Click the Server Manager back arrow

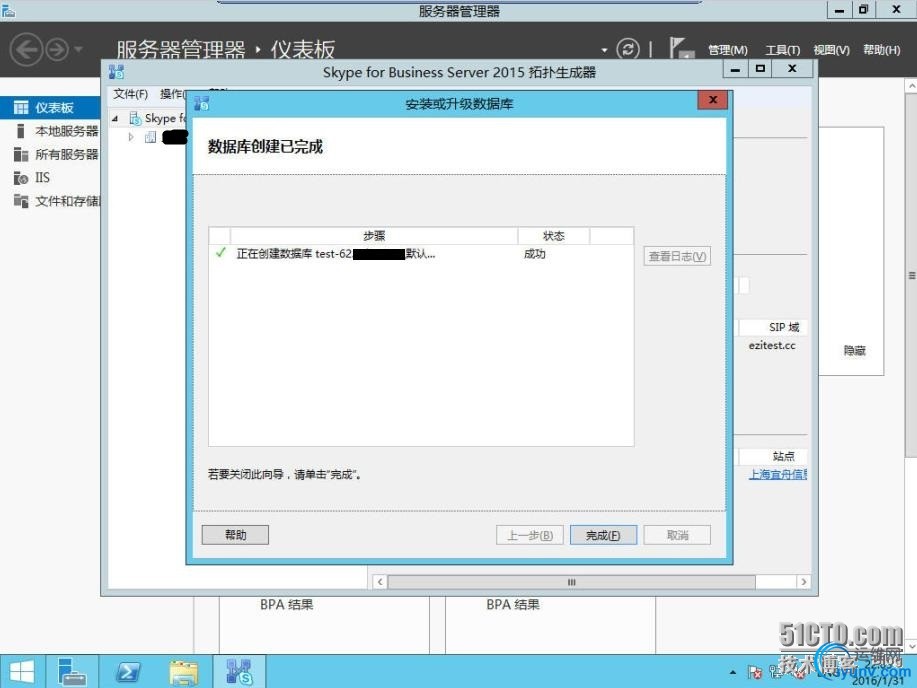pos(26,49)
